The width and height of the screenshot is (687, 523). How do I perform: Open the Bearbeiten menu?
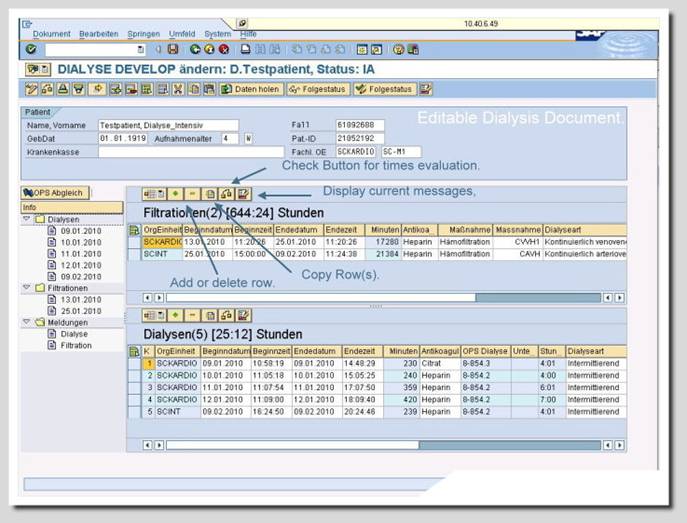[x=98, y=33]
